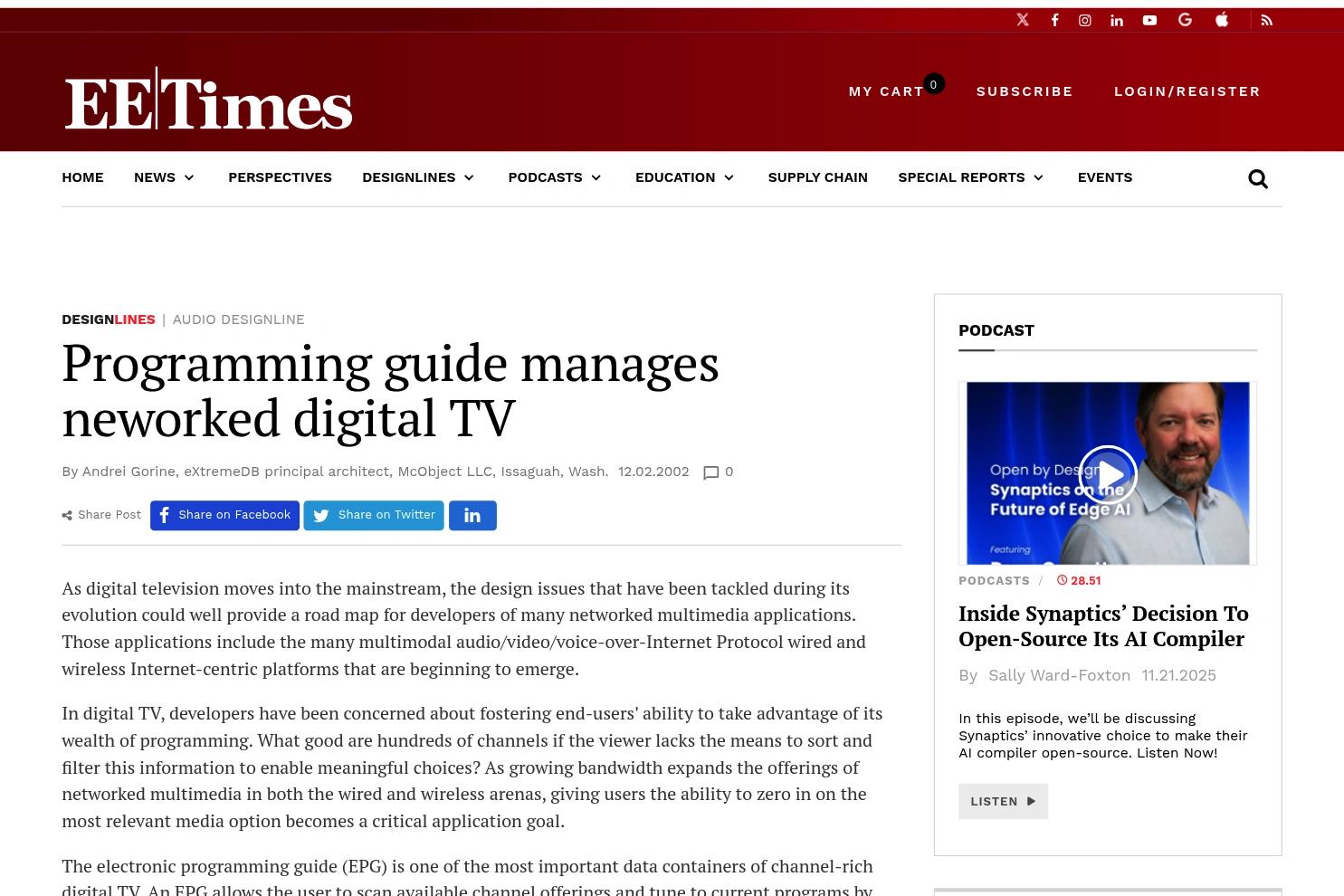Click Login/Register

[x=1187, y=91]
